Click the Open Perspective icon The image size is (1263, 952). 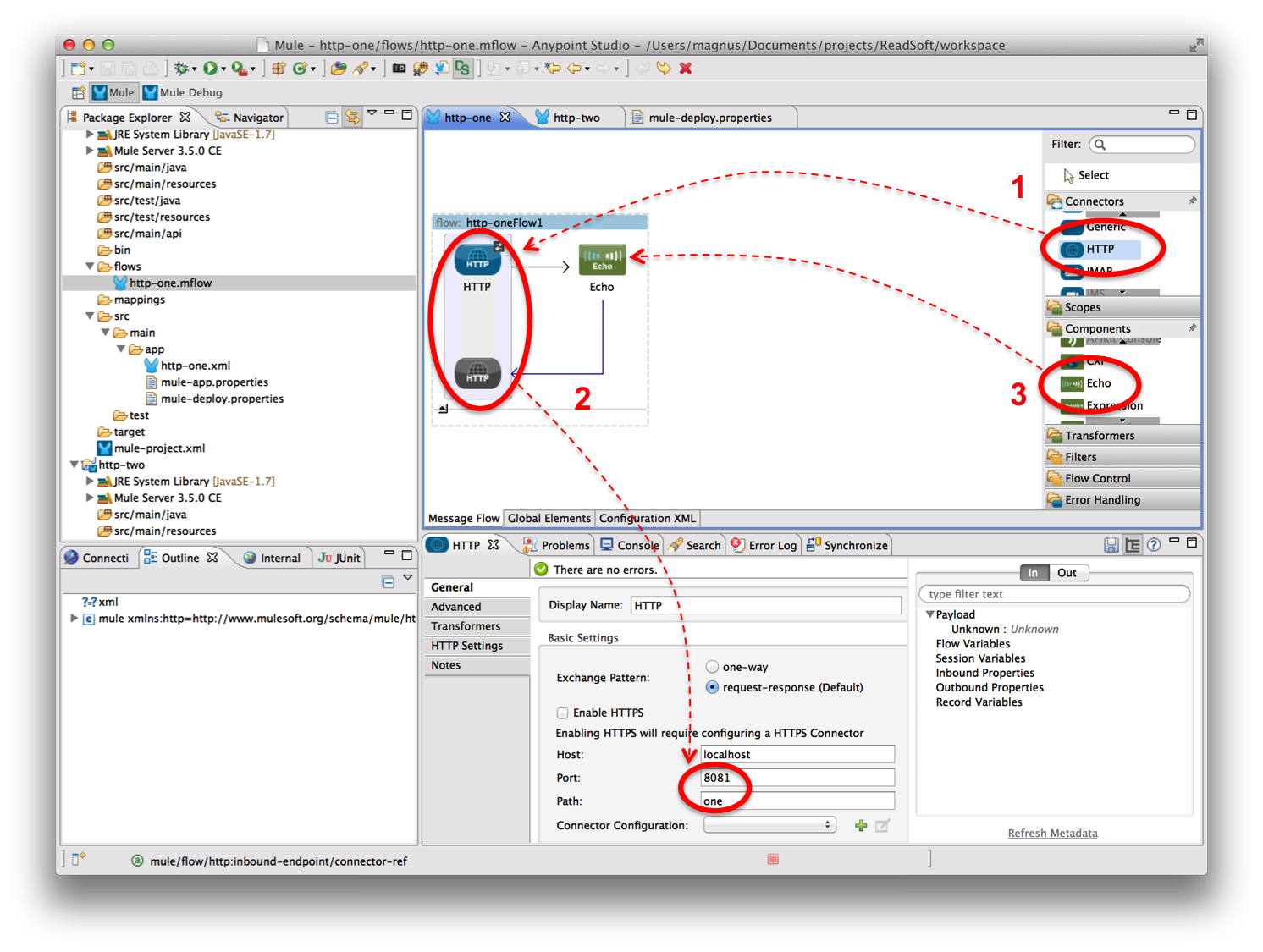point(78,93)
